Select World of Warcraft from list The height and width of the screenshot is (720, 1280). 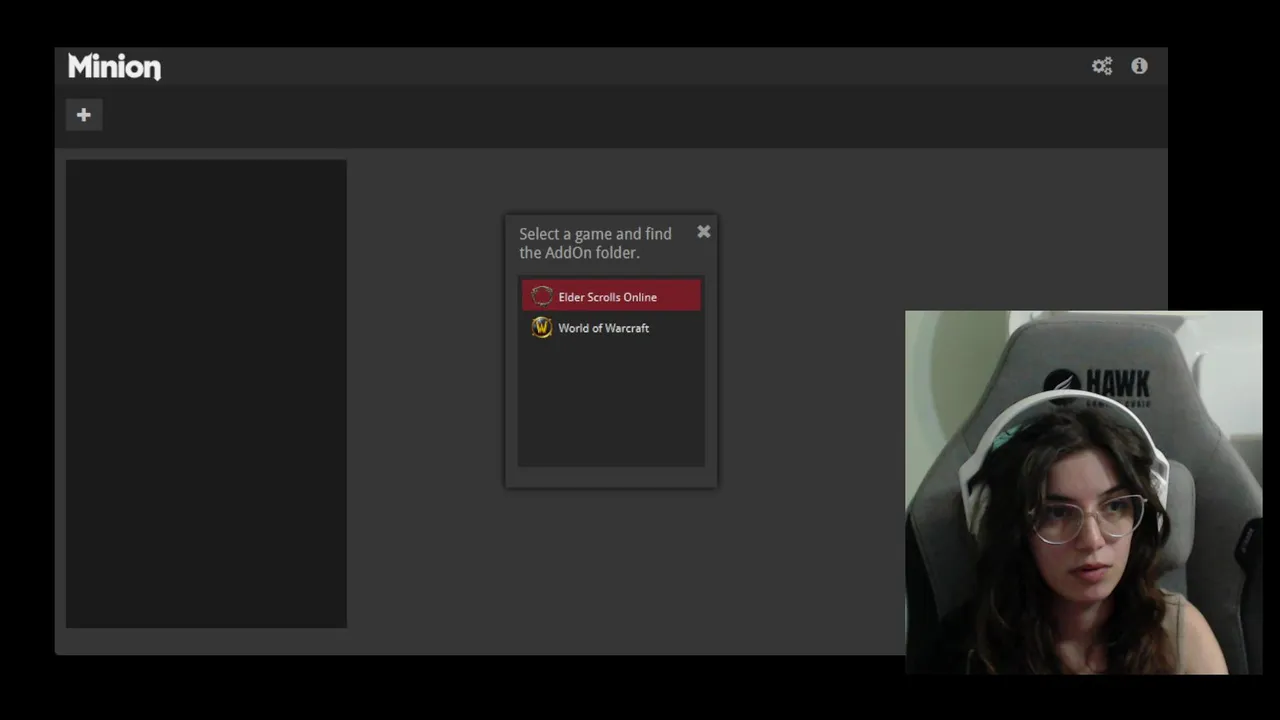click(611, 328)
